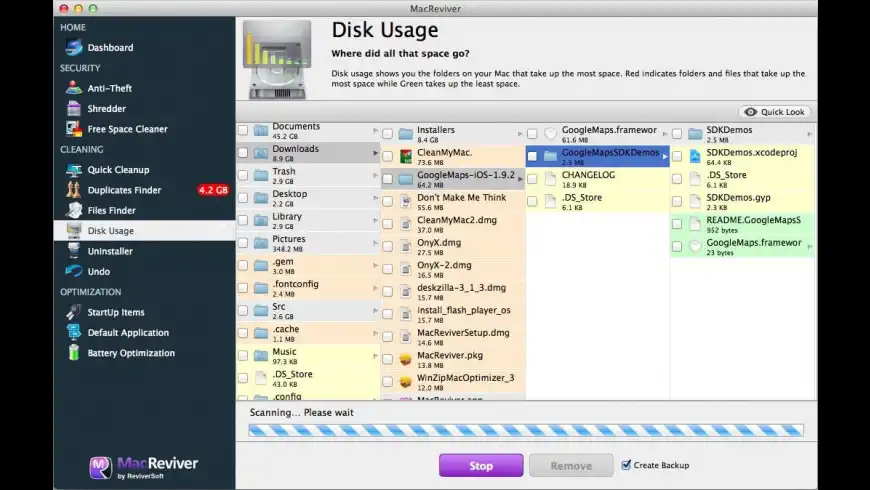Click the Default Application icon
The image size is (870, 490).
[74, 332]
